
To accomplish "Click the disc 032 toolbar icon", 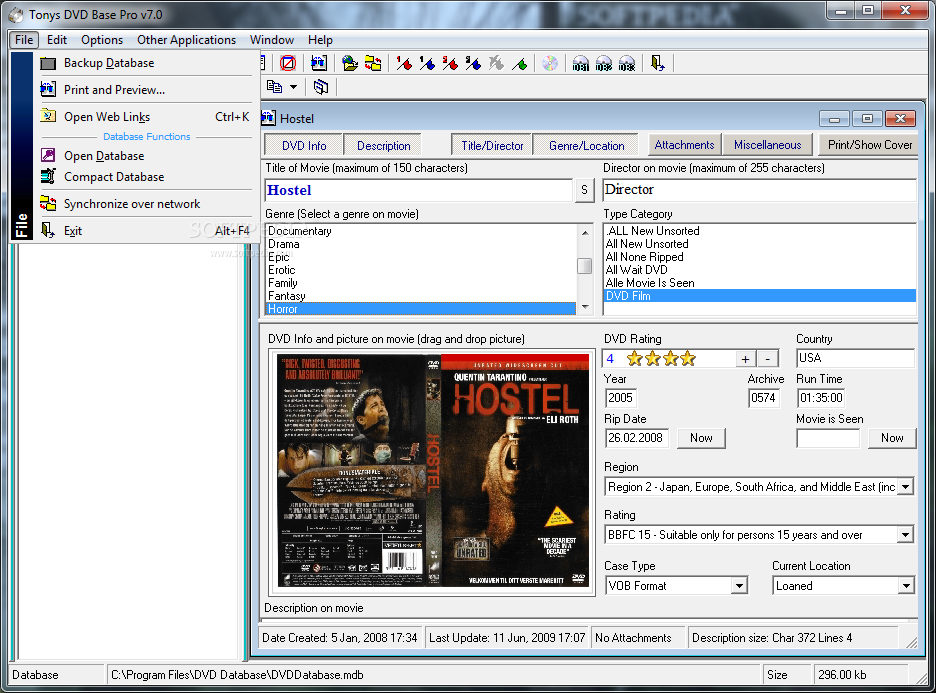I will [x=604, y=63].
